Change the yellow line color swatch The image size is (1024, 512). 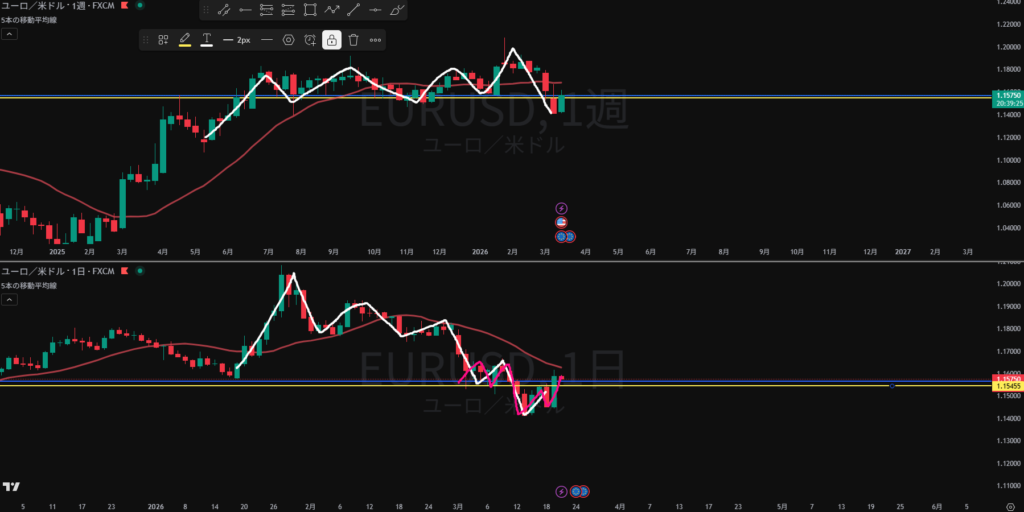pyautogui.click(x=185, y=40)
